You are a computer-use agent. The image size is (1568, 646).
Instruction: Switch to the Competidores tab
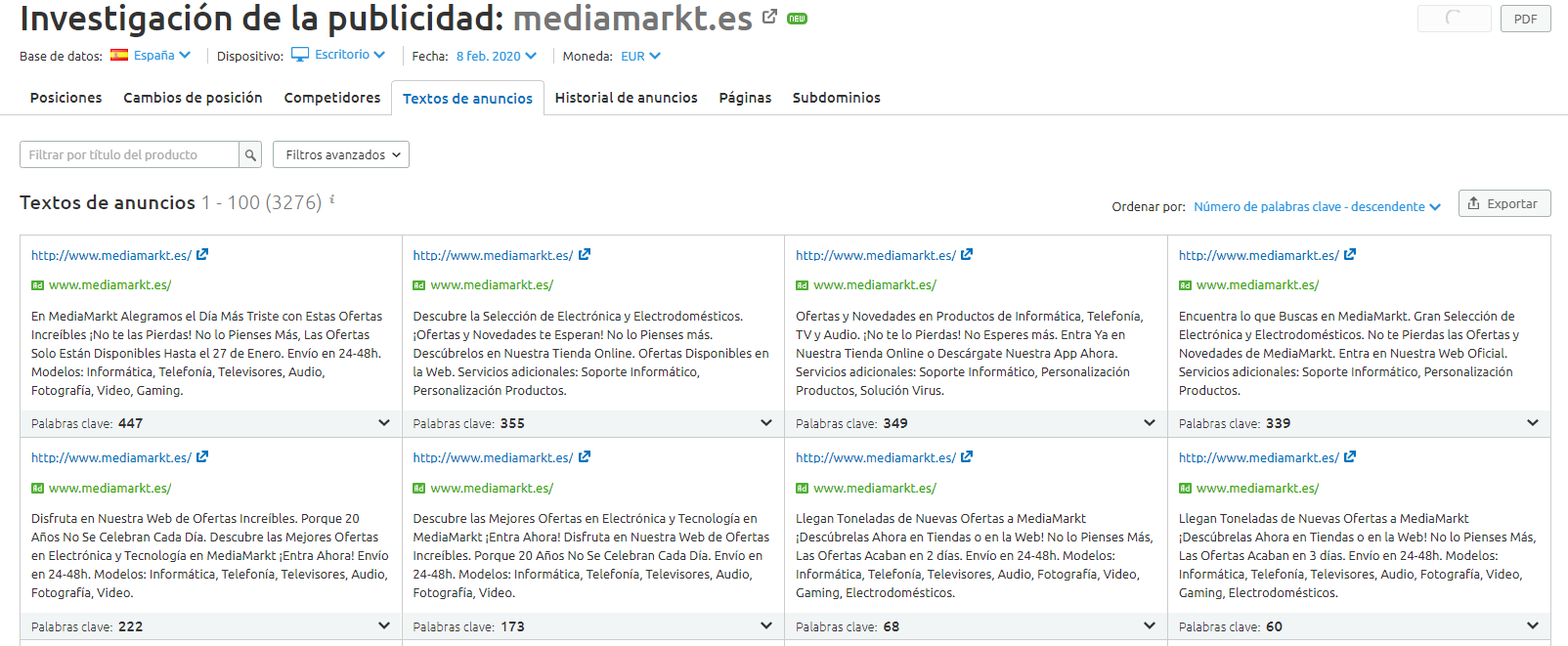tap(332, 98)
